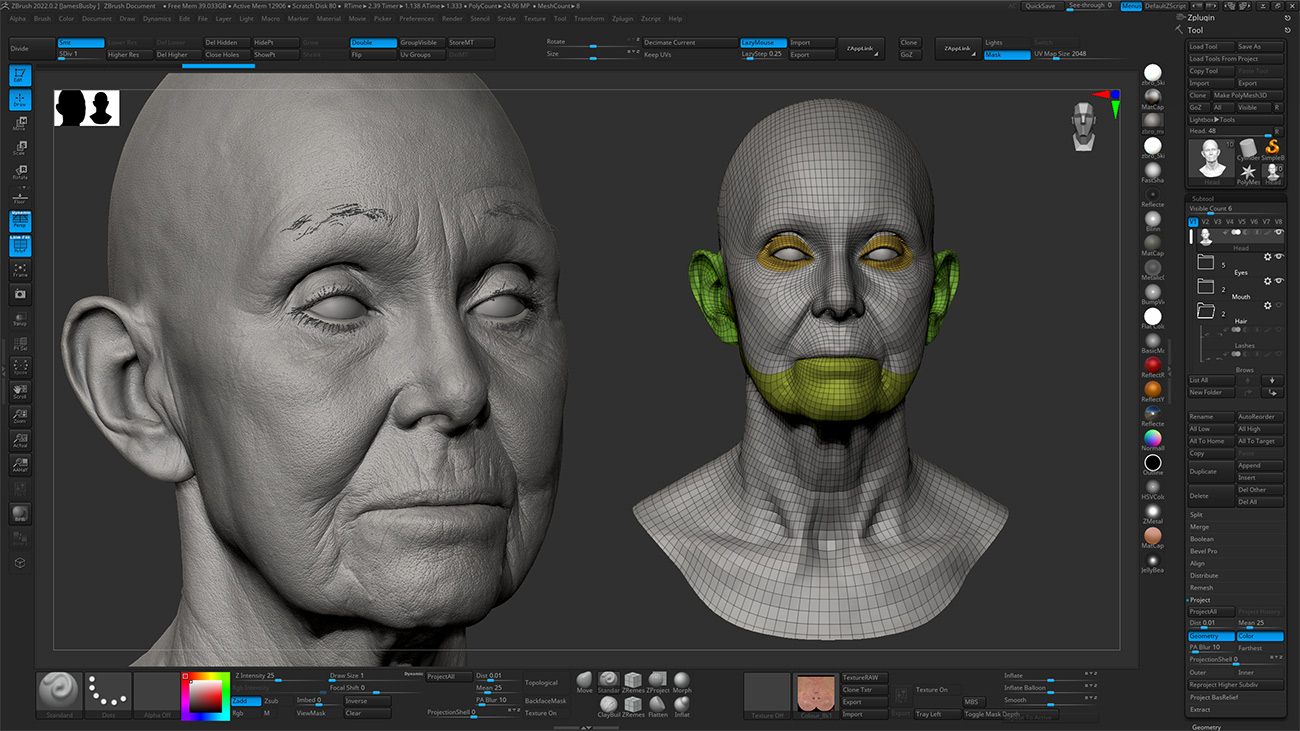The width and height of the screenshot is (1300, 731).
Task: Pick the Morph brush icon
Action: (x=682, y=682)
